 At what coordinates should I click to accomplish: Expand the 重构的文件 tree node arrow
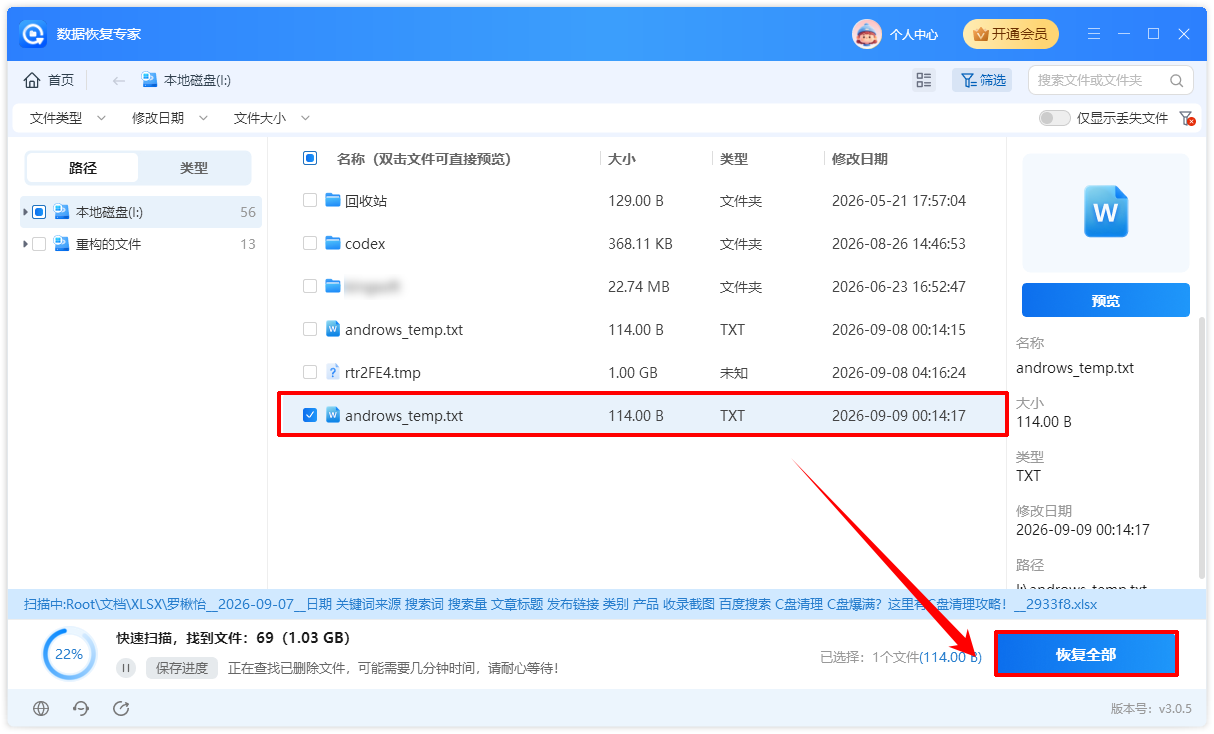pyautogui.click(x=24, y=244)
